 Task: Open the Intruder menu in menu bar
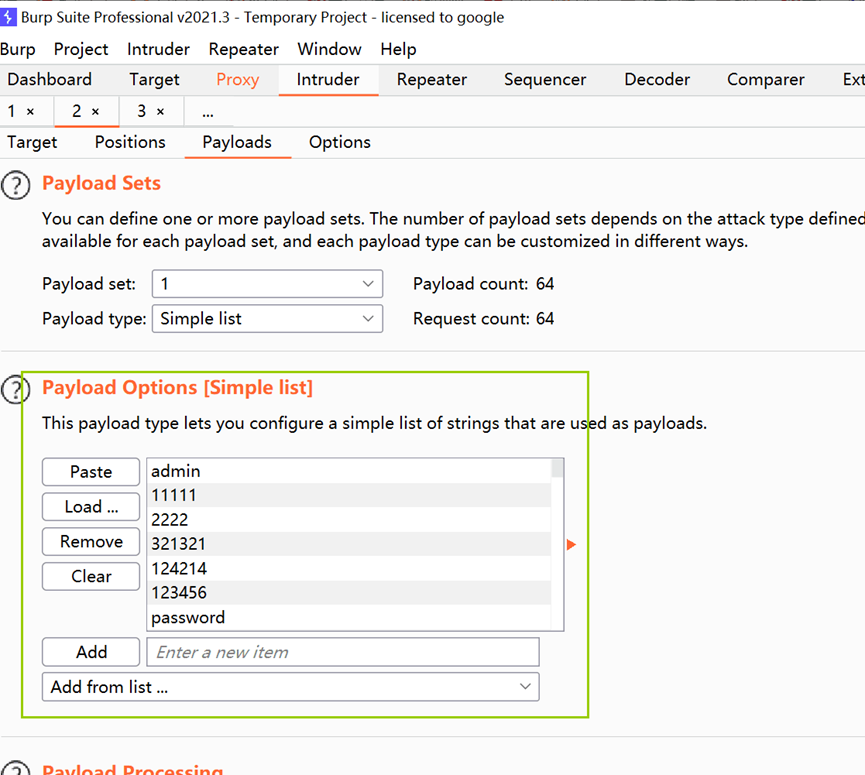(x=158, y=49)
